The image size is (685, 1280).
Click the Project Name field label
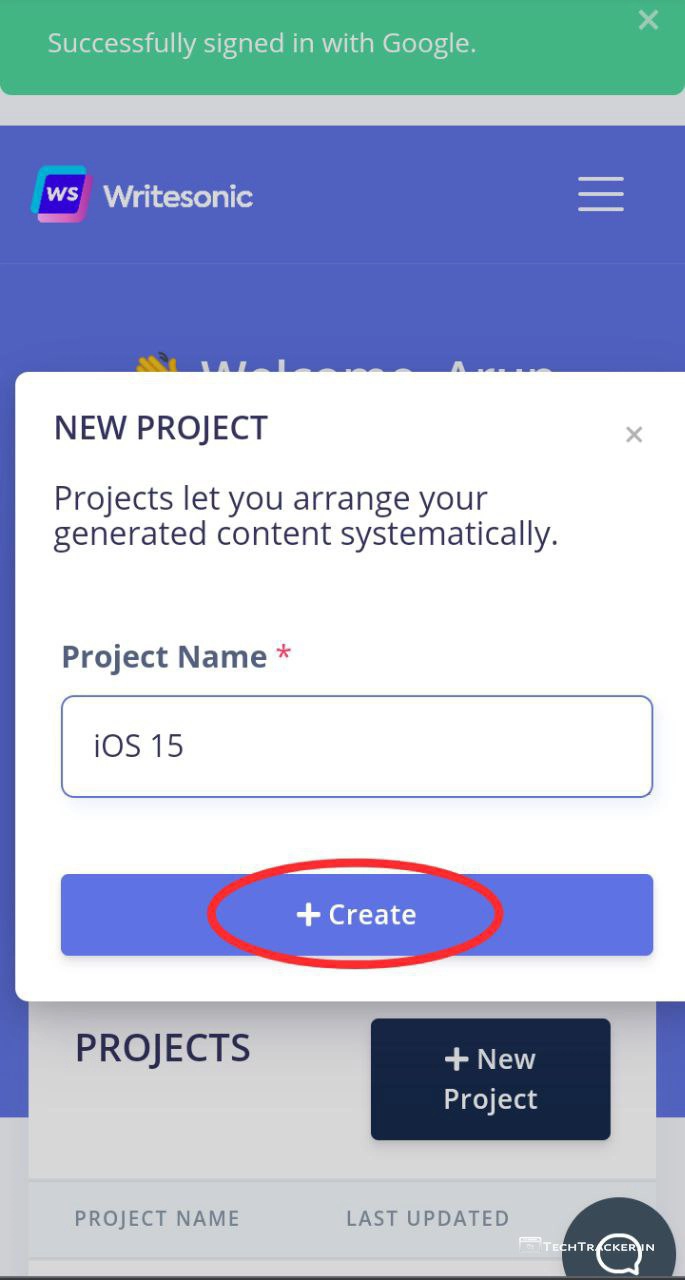click(164, 657)
